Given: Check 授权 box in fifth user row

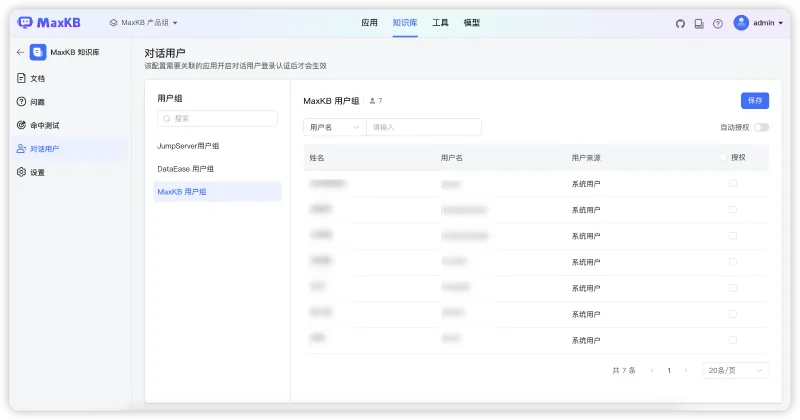Looking at the screenshot, I should pyautogui.click(x=733, y=288).
